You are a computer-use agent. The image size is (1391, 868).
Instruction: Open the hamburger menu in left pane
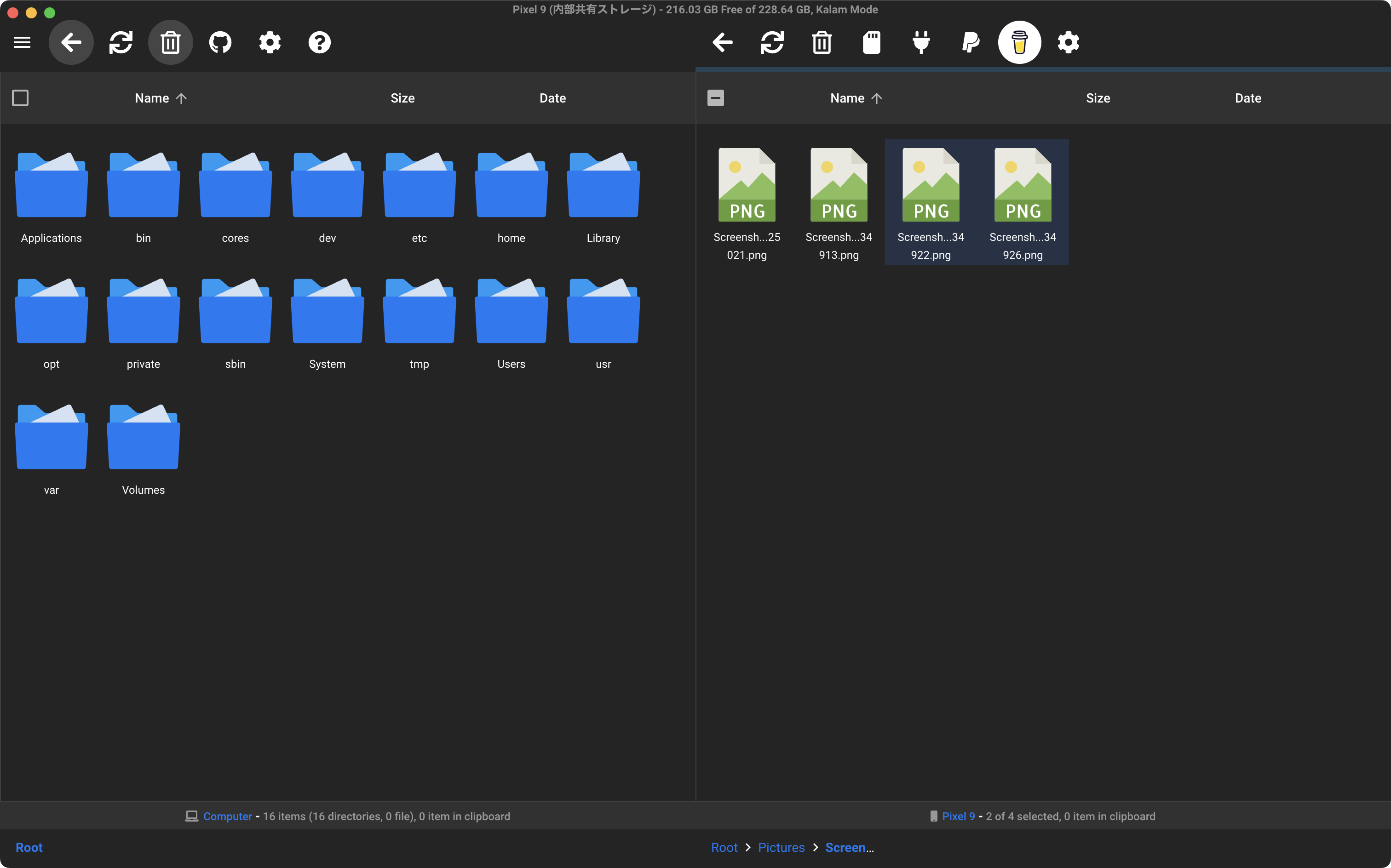coord(22,42)
